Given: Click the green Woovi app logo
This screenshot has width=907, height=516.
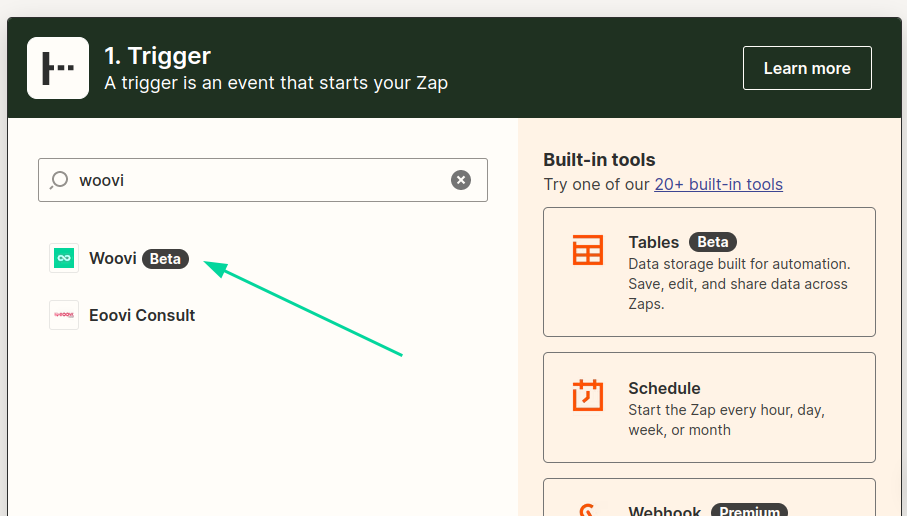Looking at the screenshot, I should pos(64,258).
